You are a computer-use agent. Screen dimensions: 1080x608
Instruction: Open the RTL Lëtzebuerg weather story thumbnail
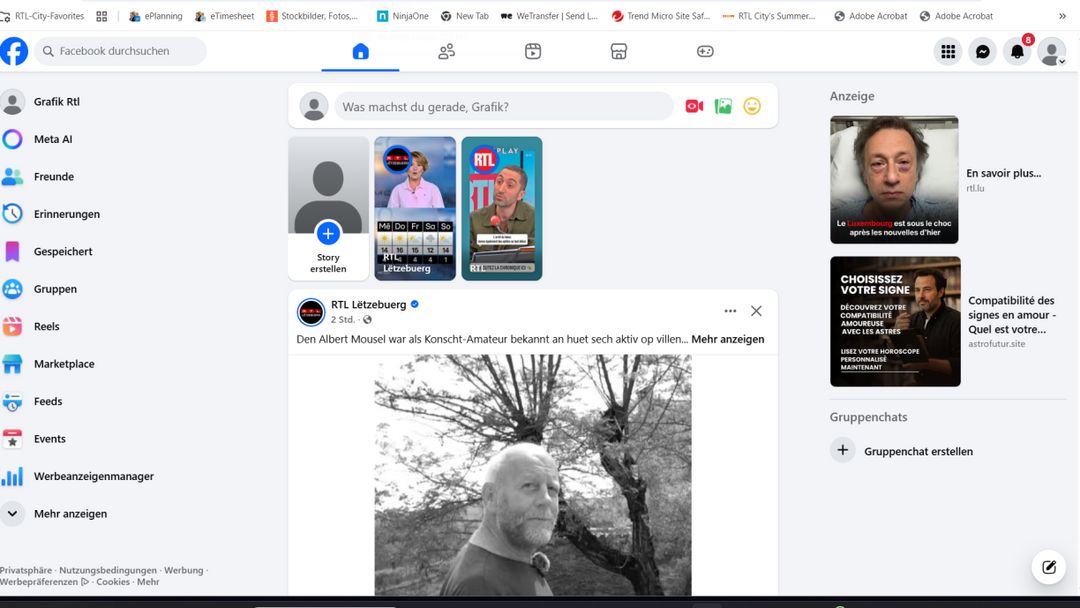pos(415,208)
